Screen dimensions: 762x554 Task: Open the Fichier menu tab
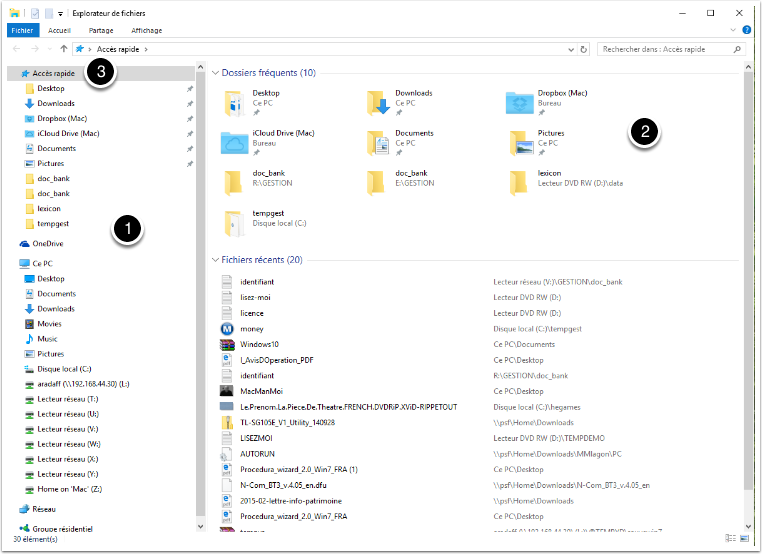click(x=22, y=31)
